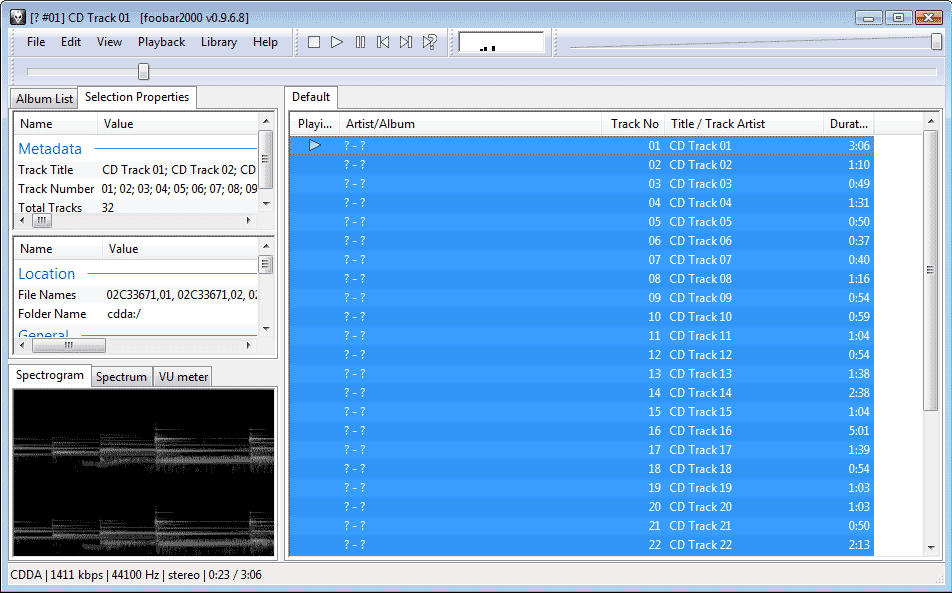Click Metadata panel scroll-down arrow
The width and height of the screenshot is (952, 593).
(265, 204)
